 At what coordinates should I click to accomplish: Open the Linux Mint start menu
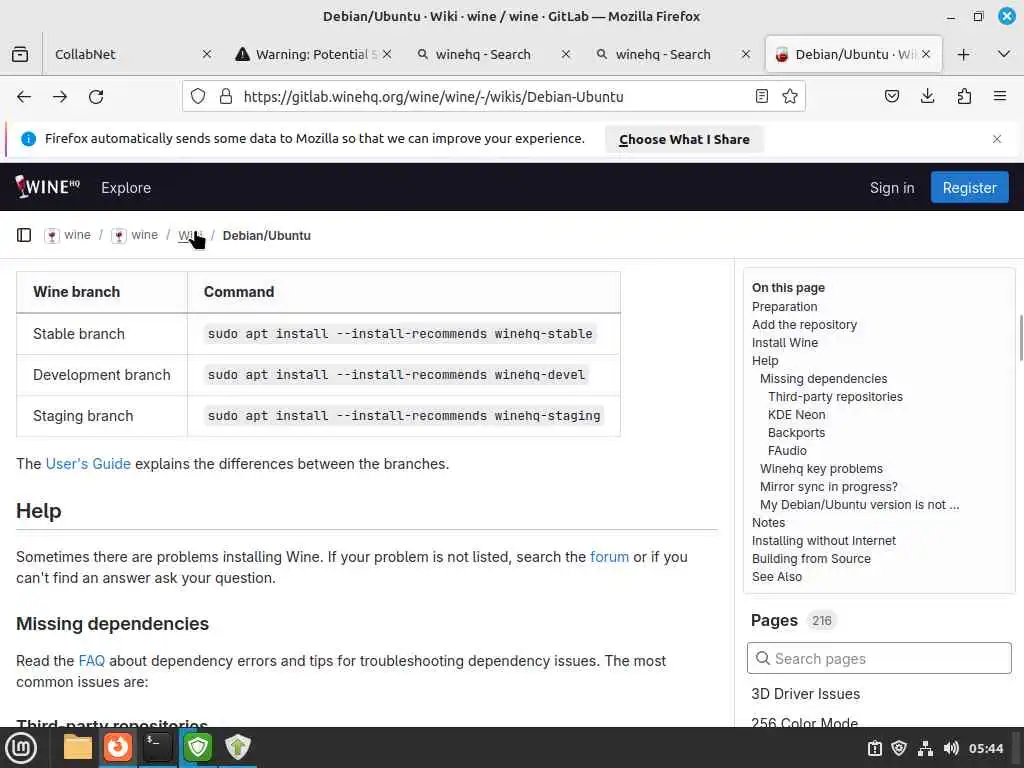point(22,748)
